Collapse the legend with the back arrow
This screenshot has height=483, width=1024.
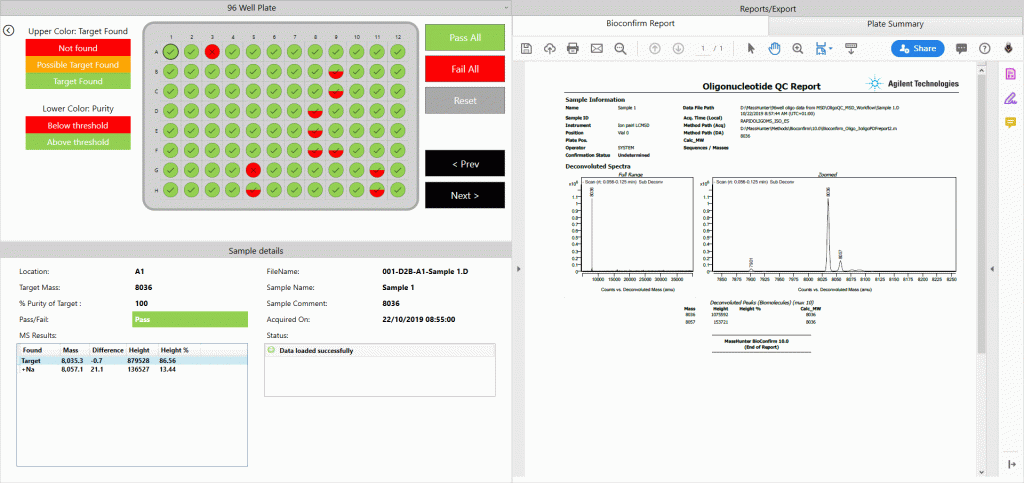(x=9, y=30)
